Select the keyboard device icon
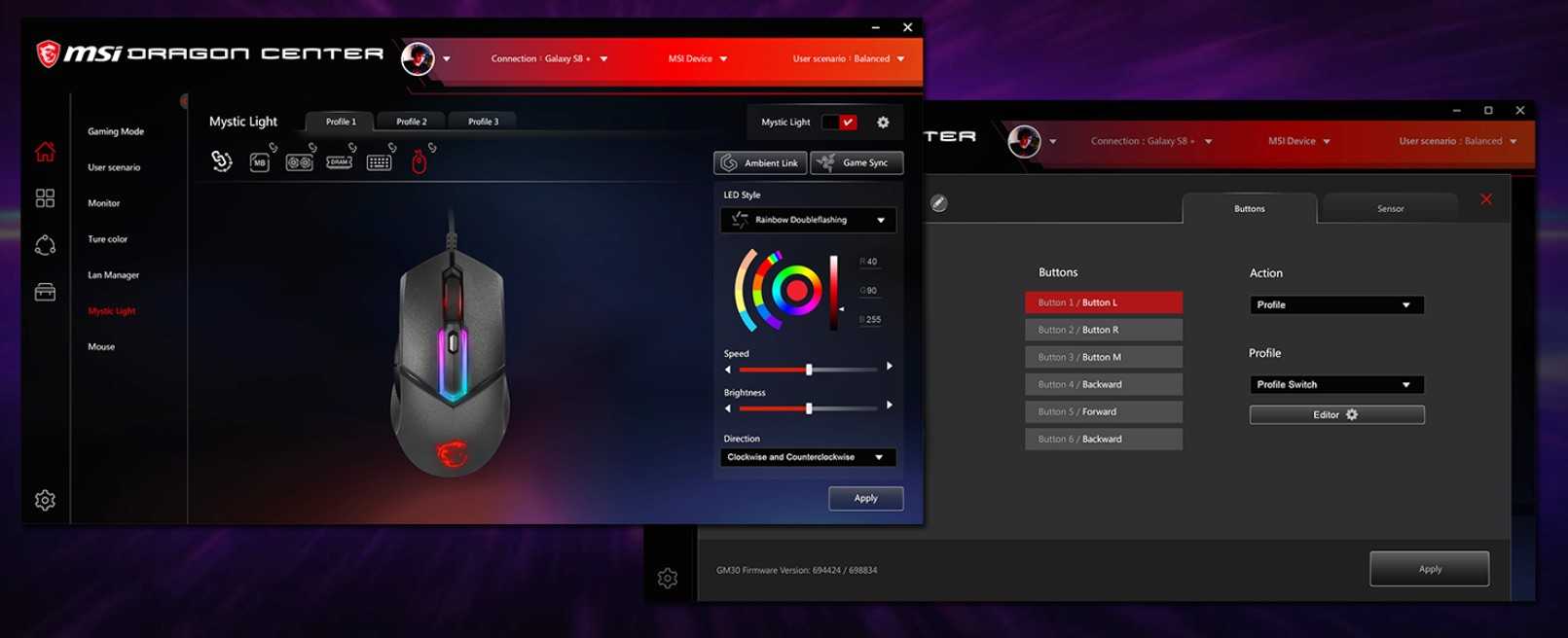 (x=379, y=162)
